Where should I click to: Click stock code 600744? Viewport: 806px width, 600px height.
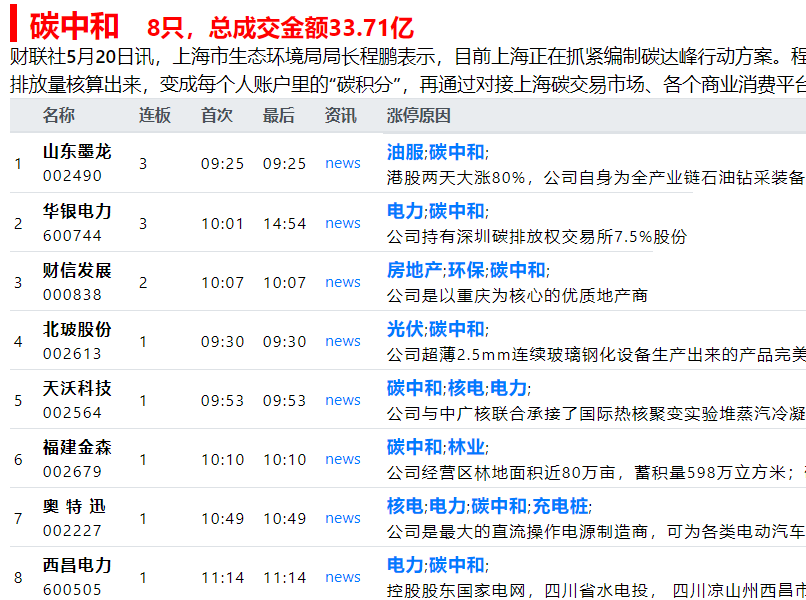coord(72,235)
